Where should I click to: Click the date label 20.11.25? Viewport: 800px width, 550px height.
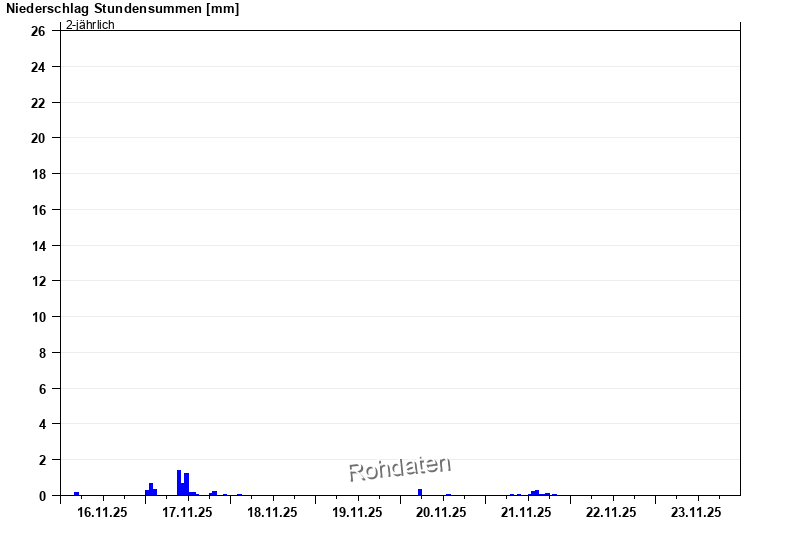coord(441,512)
